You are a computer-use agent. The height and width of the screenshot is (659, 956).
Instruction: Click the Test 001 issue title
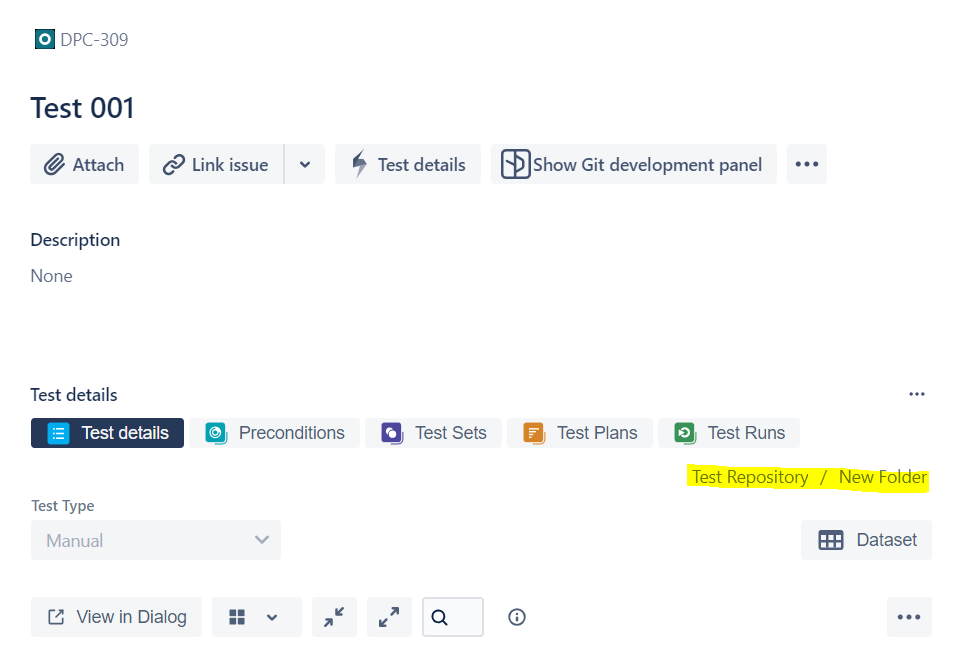click(x=82, y=108)
